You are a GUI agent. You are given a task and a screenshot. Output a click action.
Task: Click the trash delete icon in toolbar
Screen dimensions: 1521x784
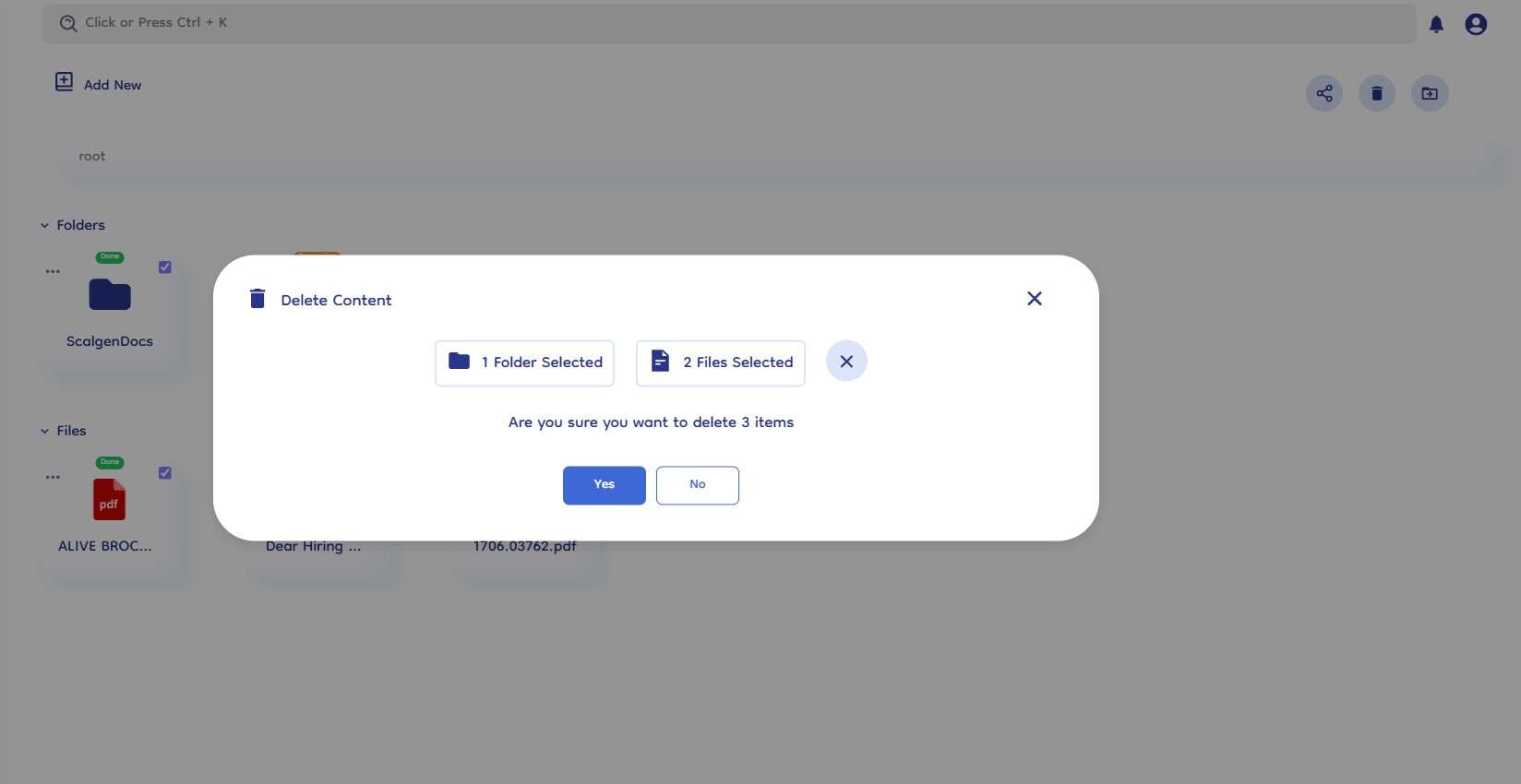[1377, 93]
